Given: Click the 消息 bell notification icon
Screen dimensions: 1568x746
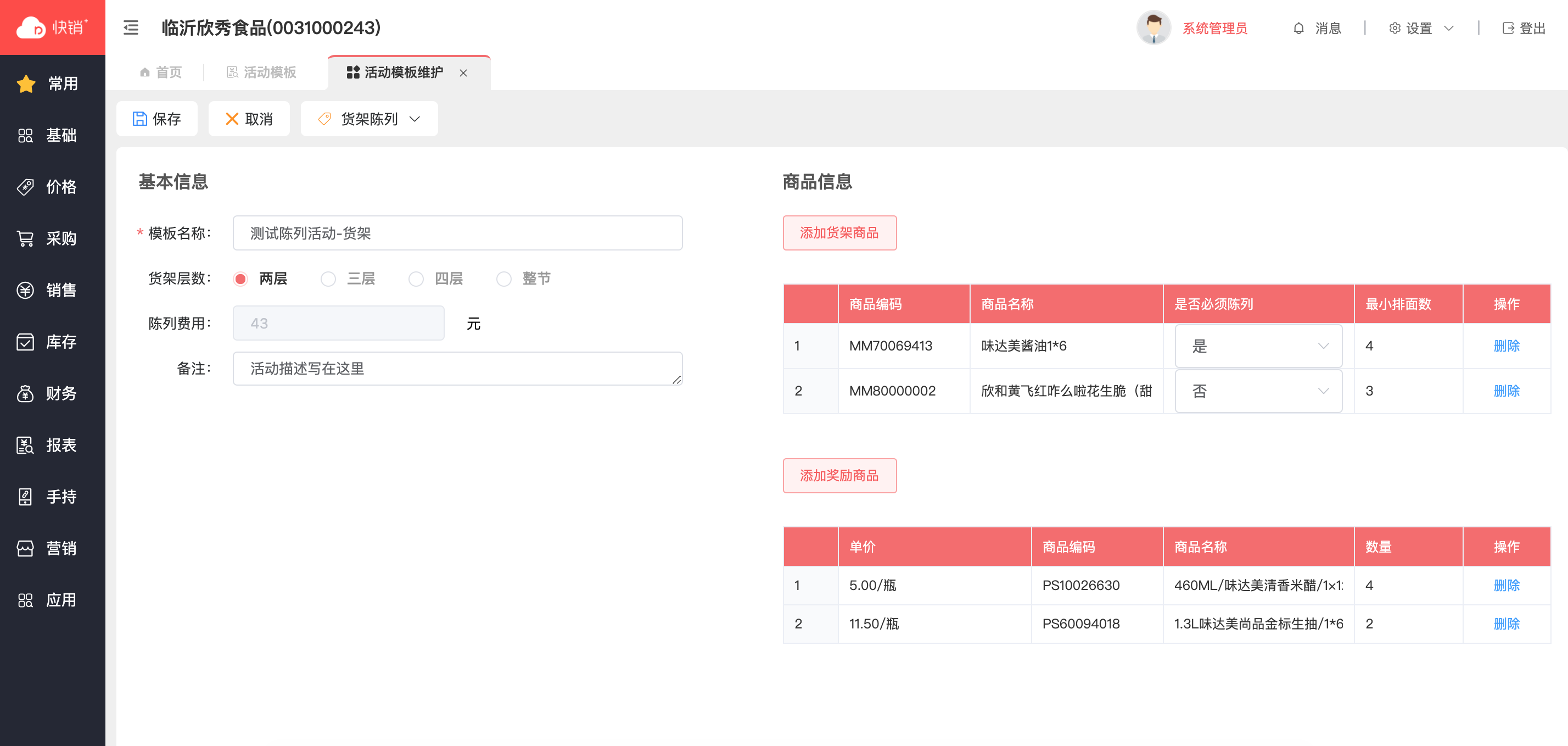Looking at the screenshot, I should tap(1298, 29).
